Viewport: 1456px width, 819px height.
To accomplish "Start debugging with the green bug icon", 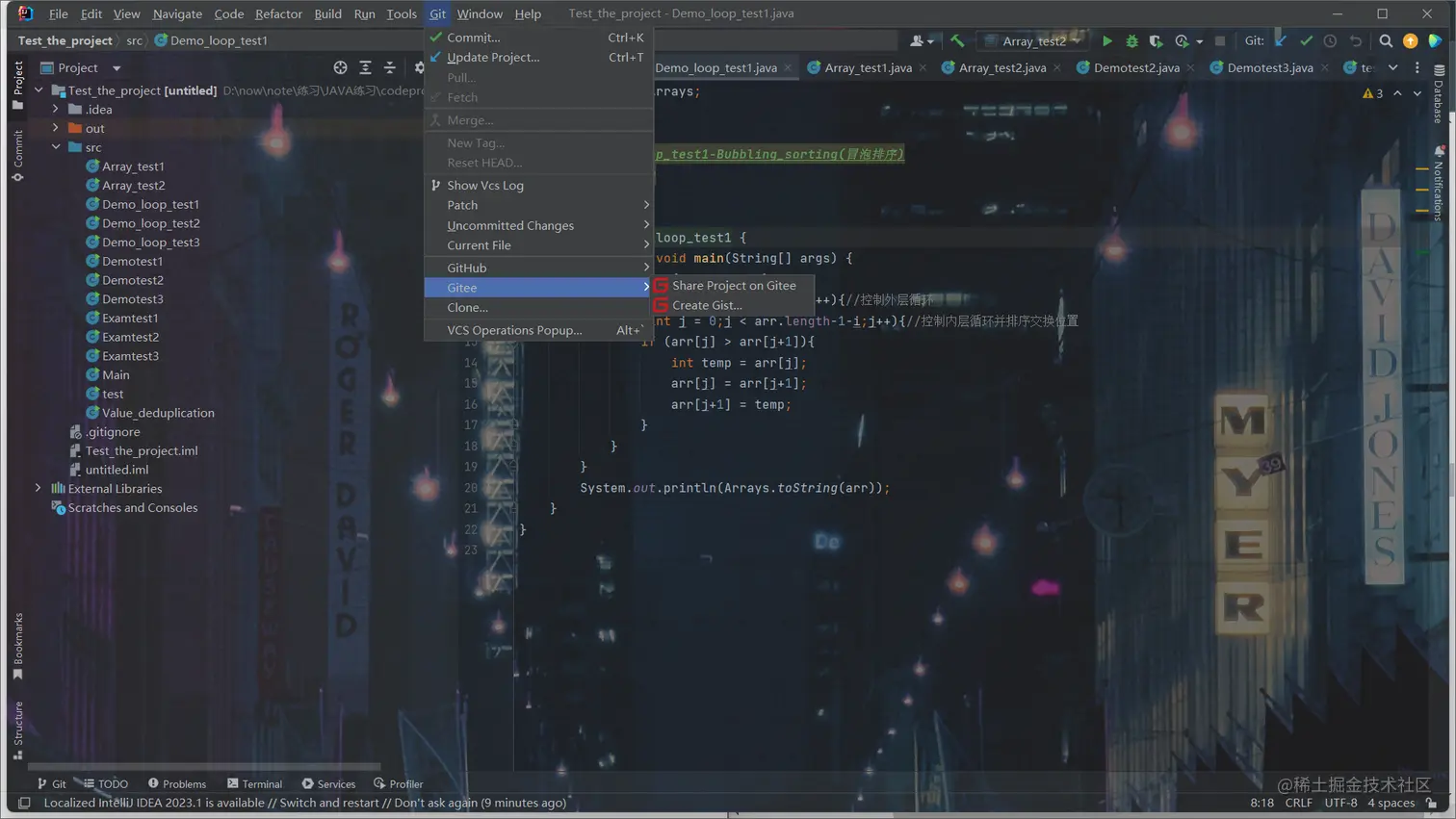I will tap(1131, 41).
